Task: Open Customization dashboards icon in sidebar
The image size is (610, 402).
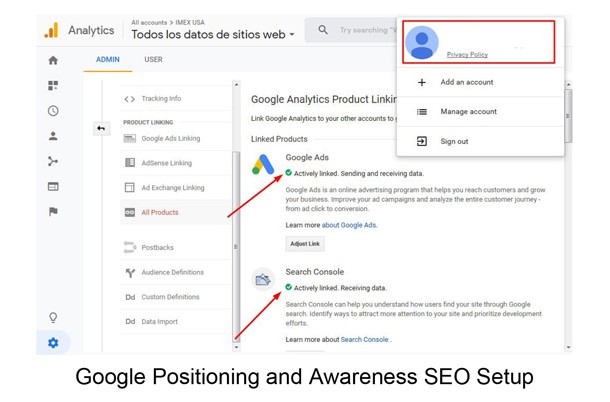Action: pos(53,86)
